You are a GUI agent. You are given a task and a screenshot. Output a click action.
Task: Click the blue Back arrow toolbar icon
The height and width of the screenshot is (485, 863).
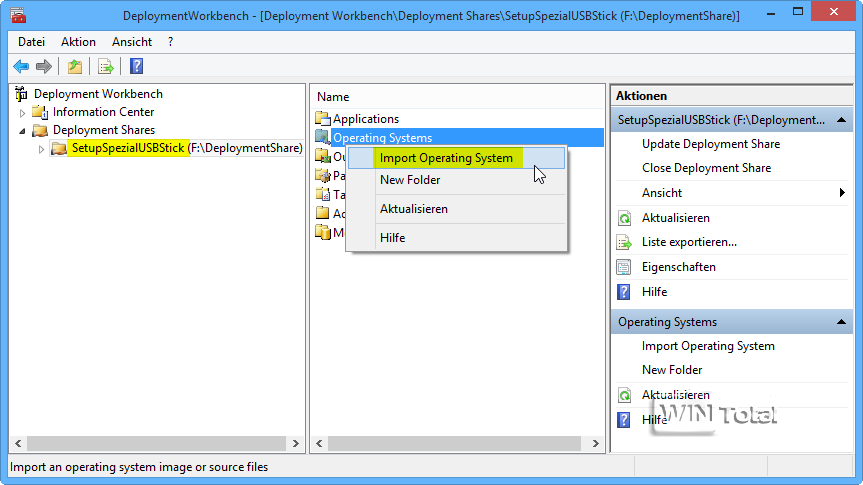click(21, 67)
